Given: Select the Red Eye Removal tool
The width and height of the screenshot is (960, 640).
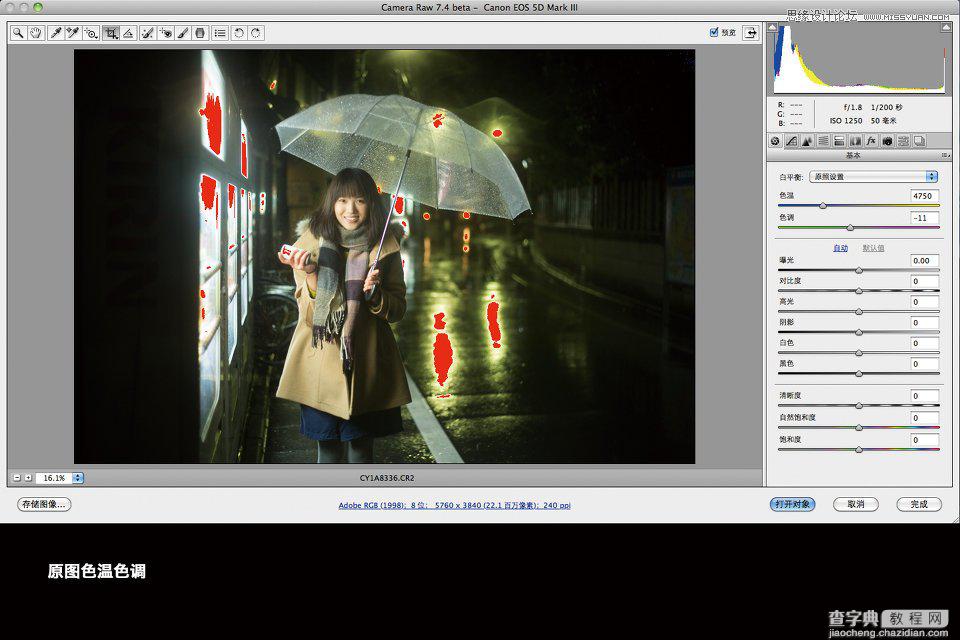Looking at the screenshot, I should click(165, 33).
